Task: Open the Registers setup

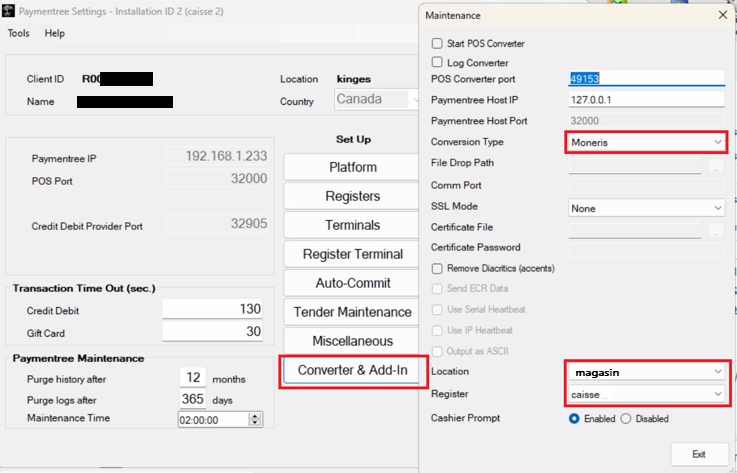Action: [353, 196]
